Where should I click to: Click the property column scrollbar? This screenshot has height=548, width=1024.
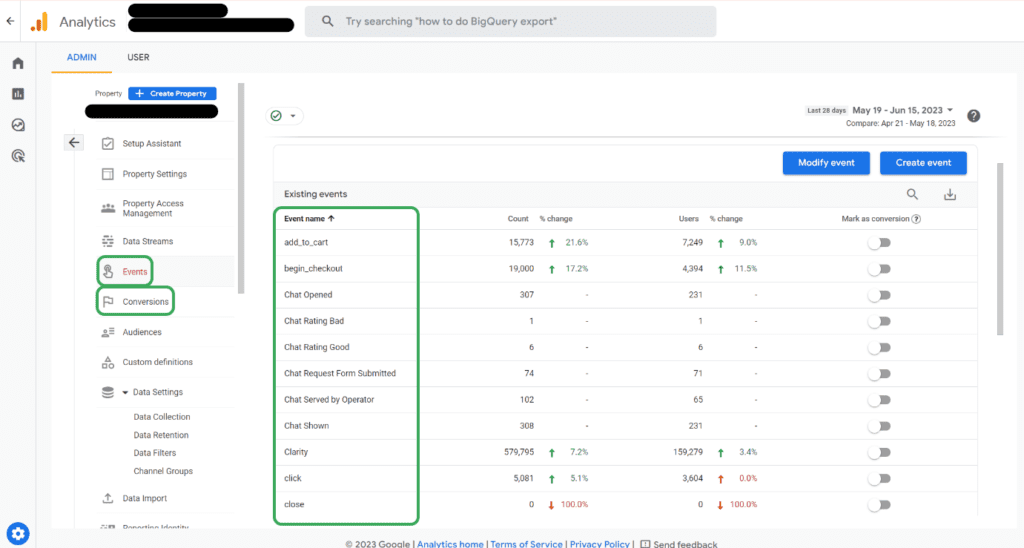pyautogui.click(x=241, y=188)
